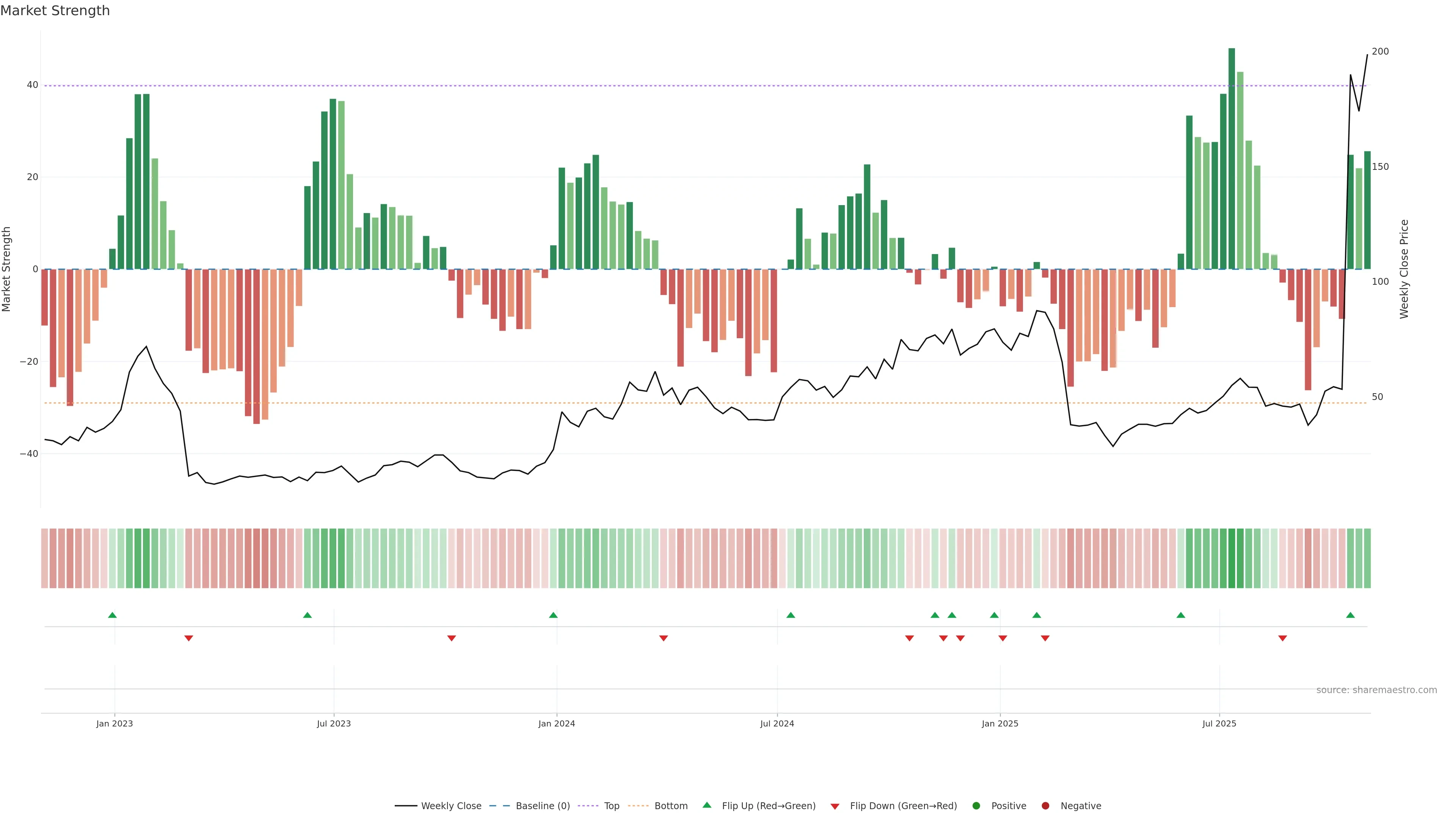Click the Positive green circle legend icon
1456x819 pixels.
[976, 806]
